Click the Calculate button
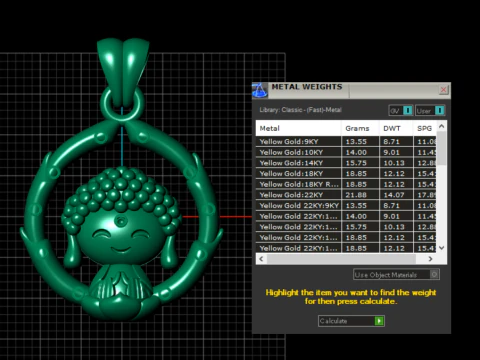480x360 pixels. (x=351, y=321)
